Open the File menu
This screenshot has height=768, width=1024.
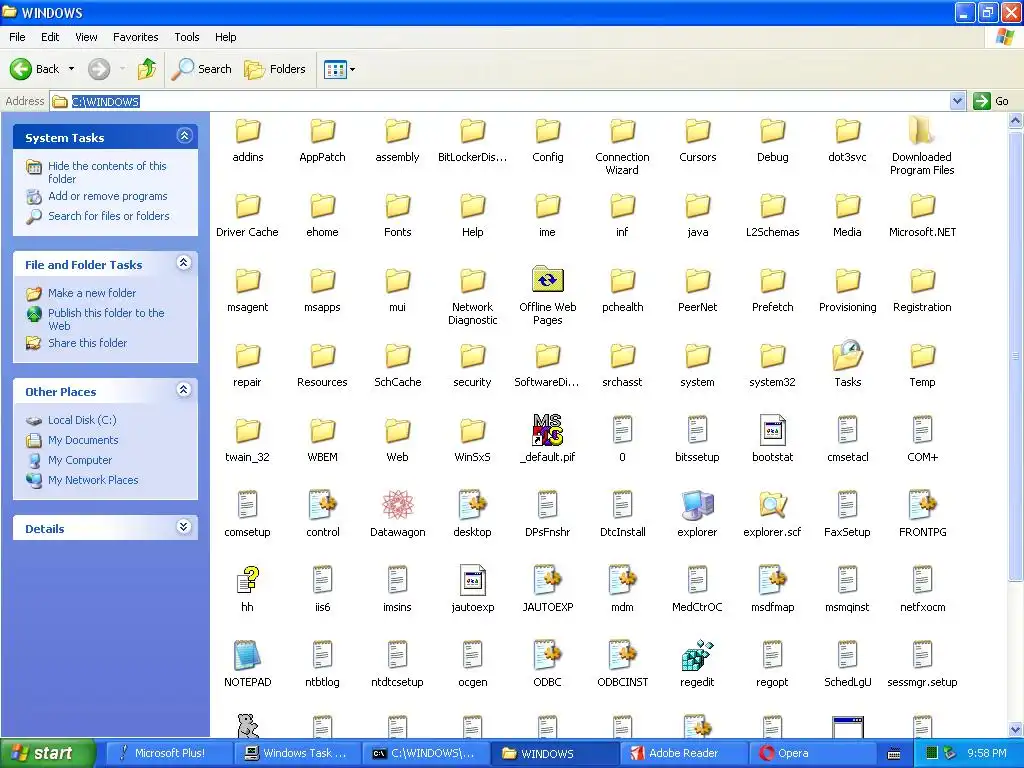pos(17,37)
